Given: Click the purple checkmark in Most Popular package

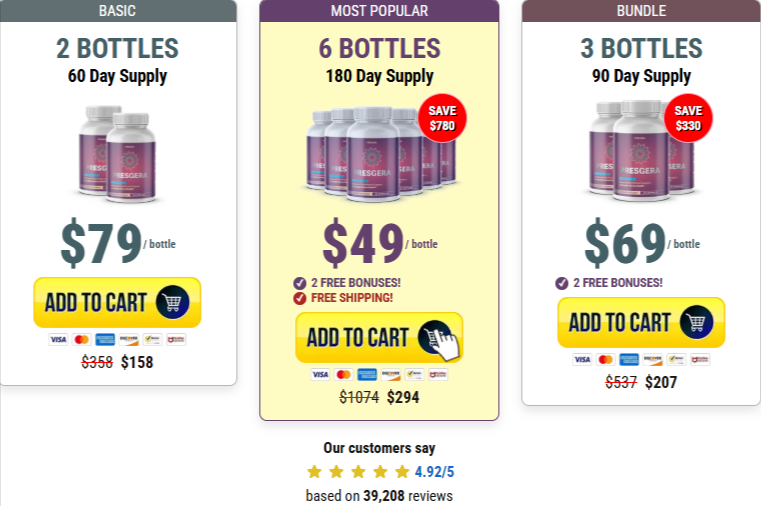Looking at the screenshot, I should (x=299, y=283).
